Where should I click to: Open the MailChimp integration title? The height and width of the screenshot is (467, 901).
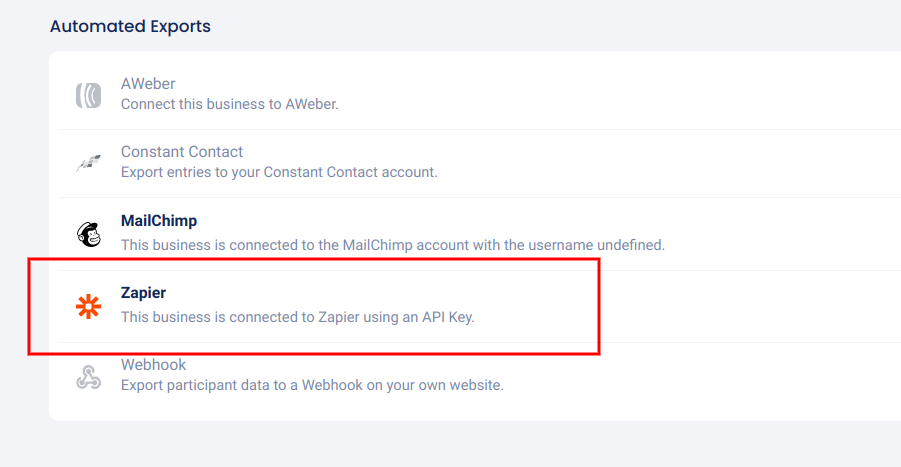(x=159, y=221)
